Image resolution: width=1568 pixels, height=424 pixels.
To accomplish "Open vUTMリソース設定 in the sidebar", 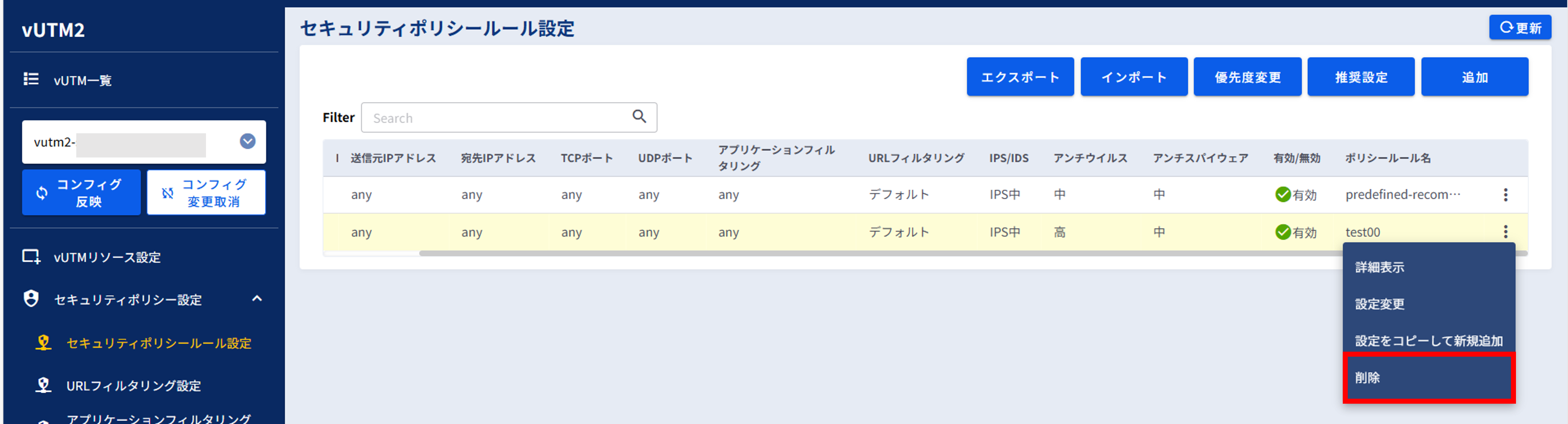I will click(107, 257).
